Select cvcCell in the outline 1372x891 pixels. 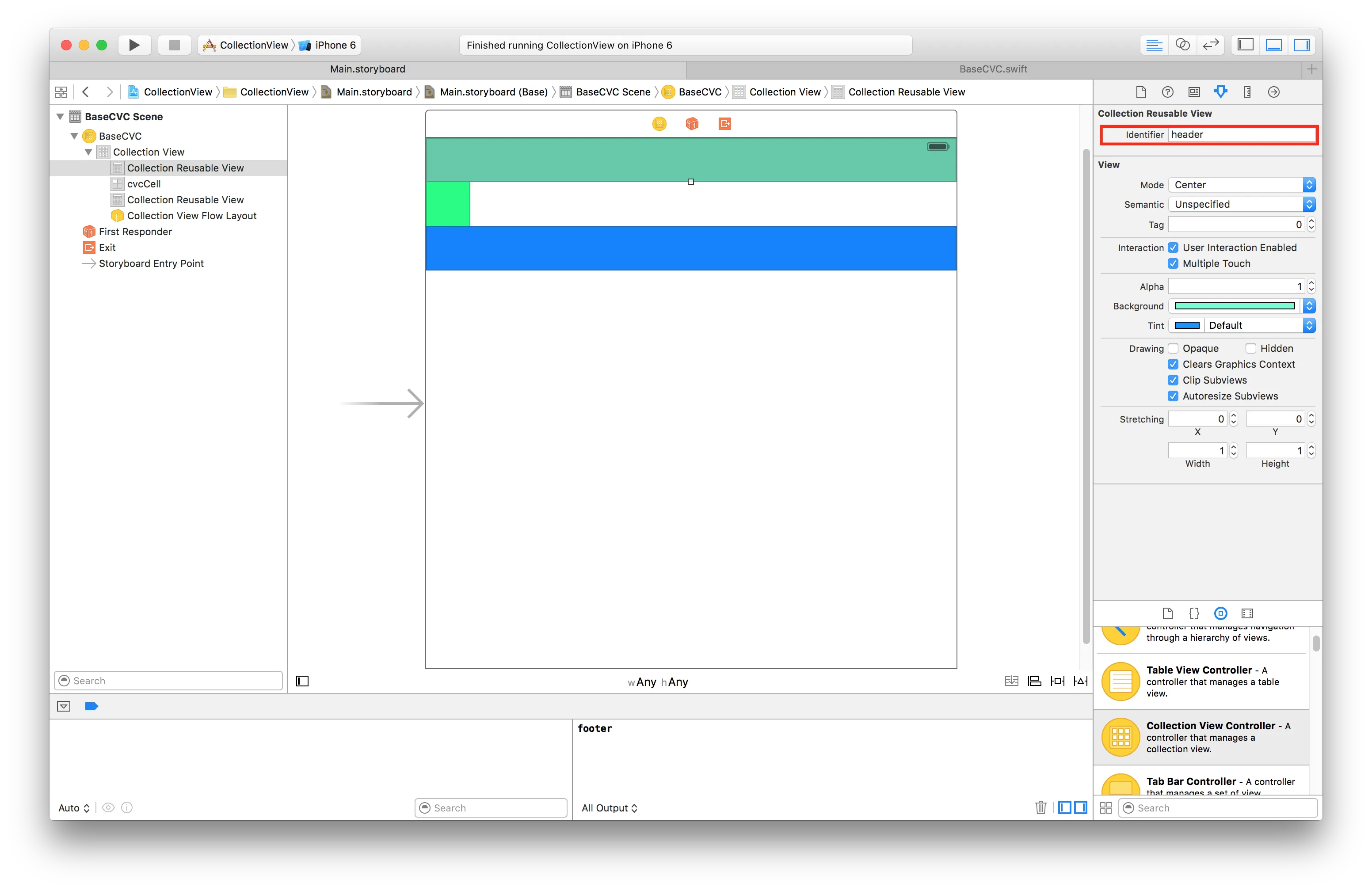click(144, 184)
